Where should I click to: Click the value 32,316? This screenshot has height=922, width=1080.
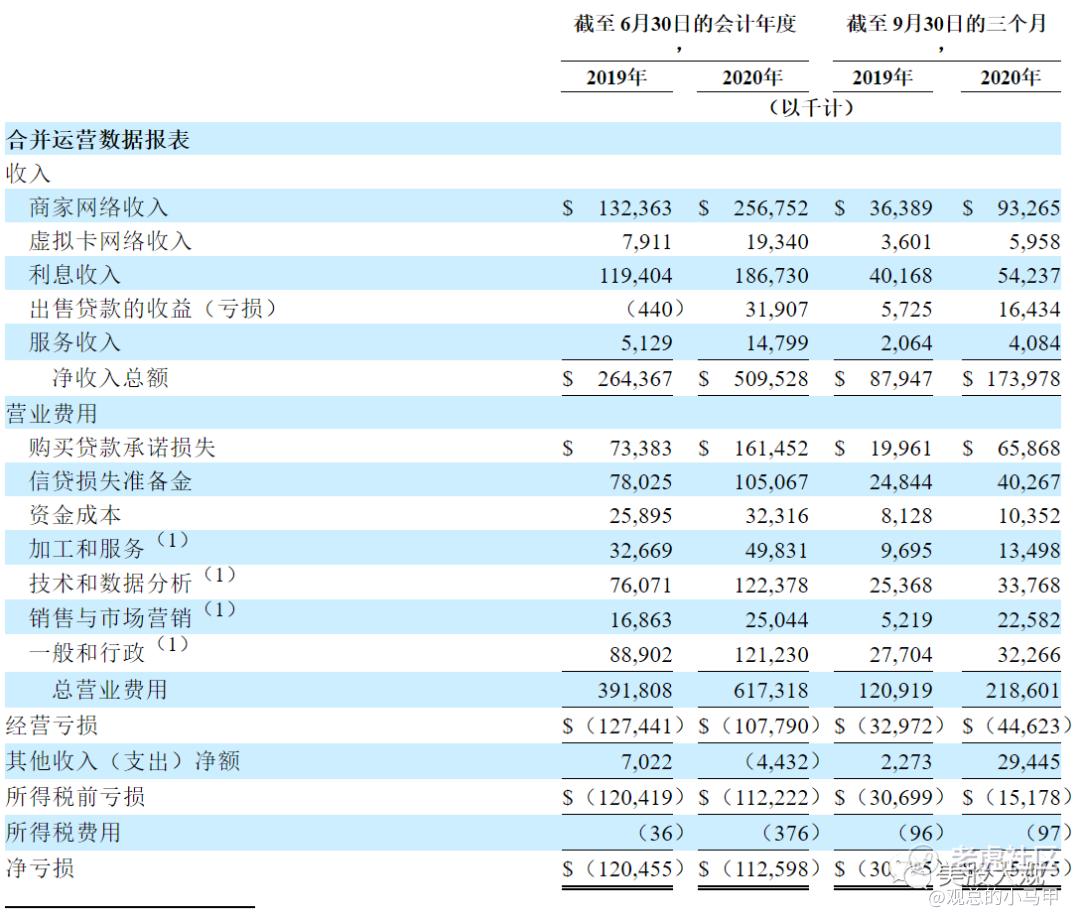pos(777,516)
